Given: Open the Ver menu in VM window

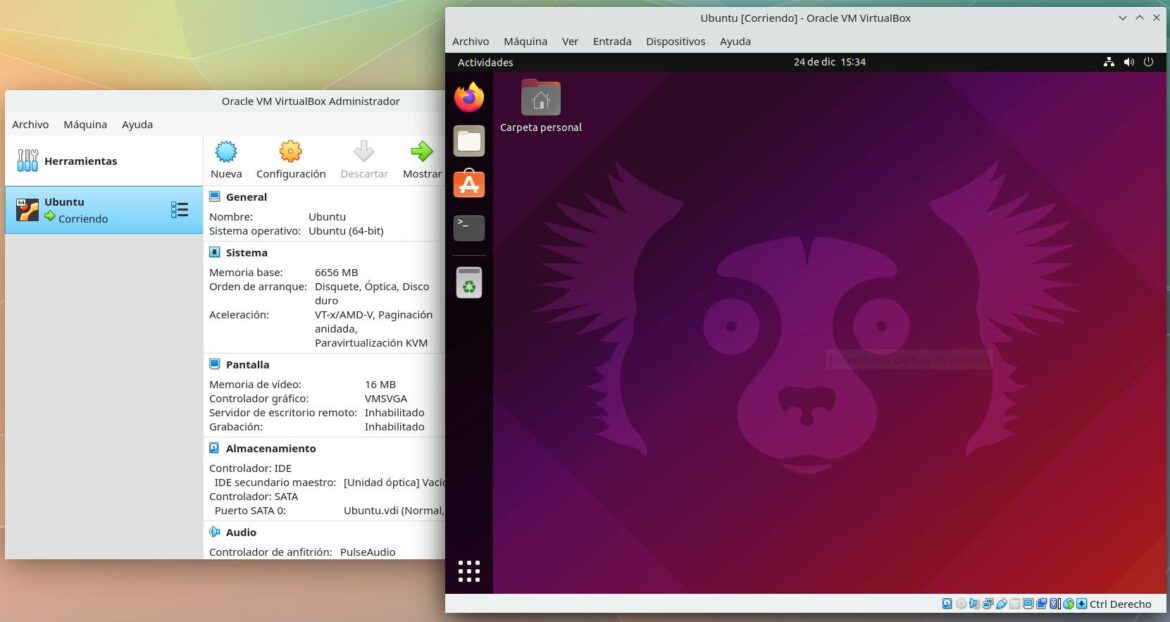Looking at the screenshot, I should coord(570,41).
